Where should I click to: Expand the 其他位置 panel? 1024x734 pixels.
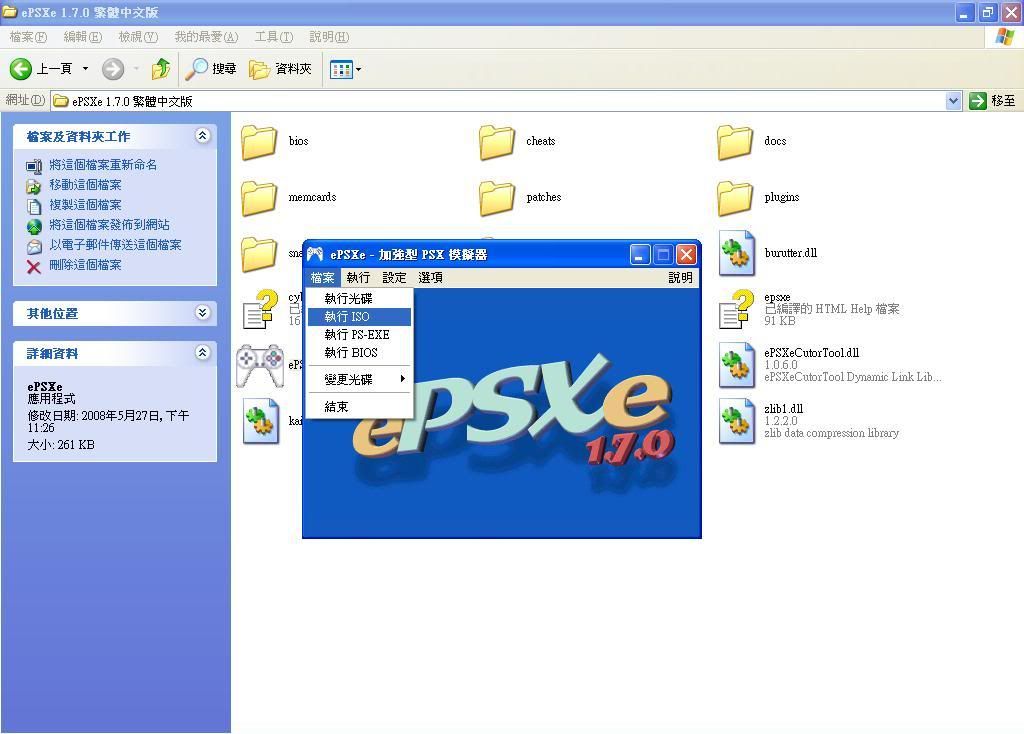(202, 312)
